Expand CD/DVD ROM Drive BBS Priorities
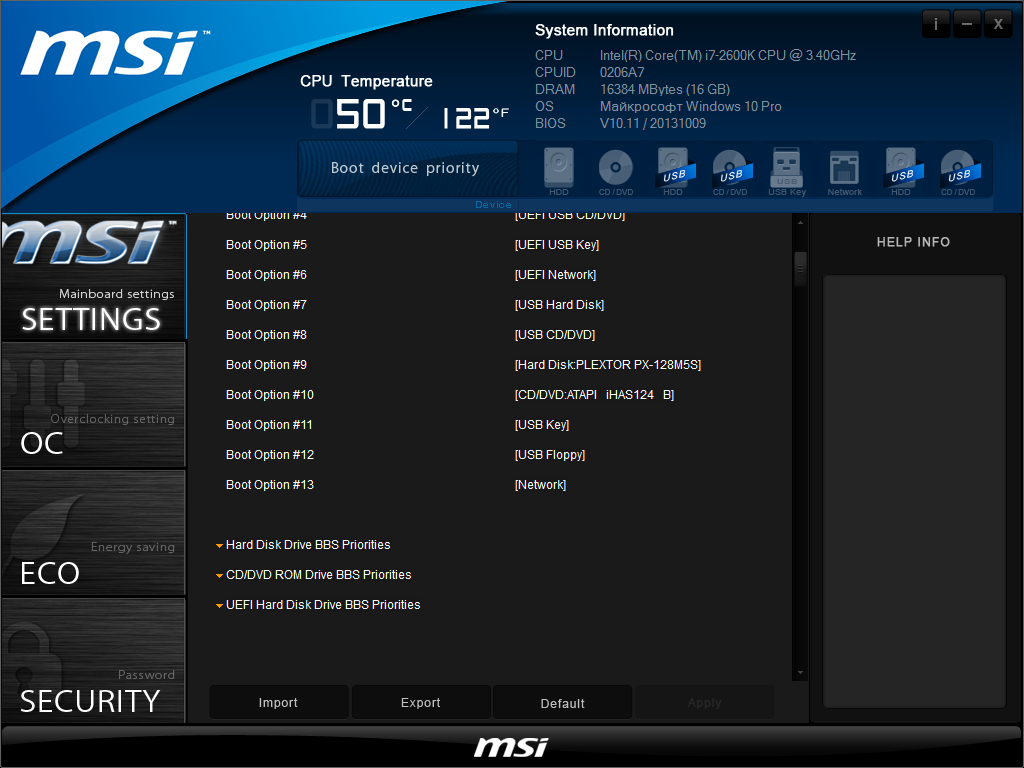1024x768 pixels. (313, 575)
